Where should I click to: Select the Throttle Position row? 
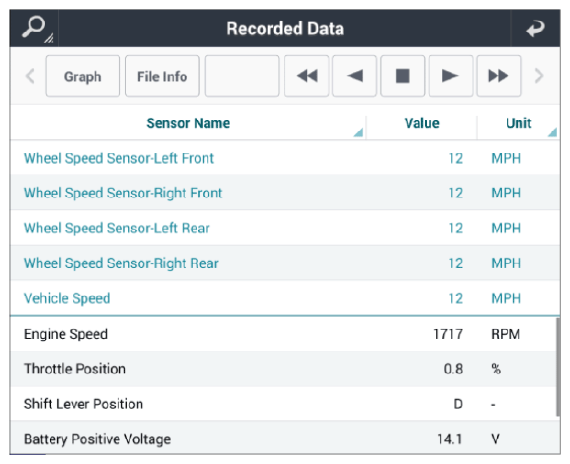[x=283, y=369]
